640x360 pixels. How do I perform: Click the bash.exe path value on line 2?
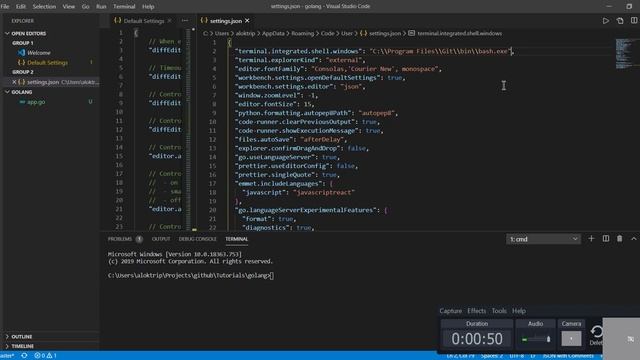(x=441, y=51)
